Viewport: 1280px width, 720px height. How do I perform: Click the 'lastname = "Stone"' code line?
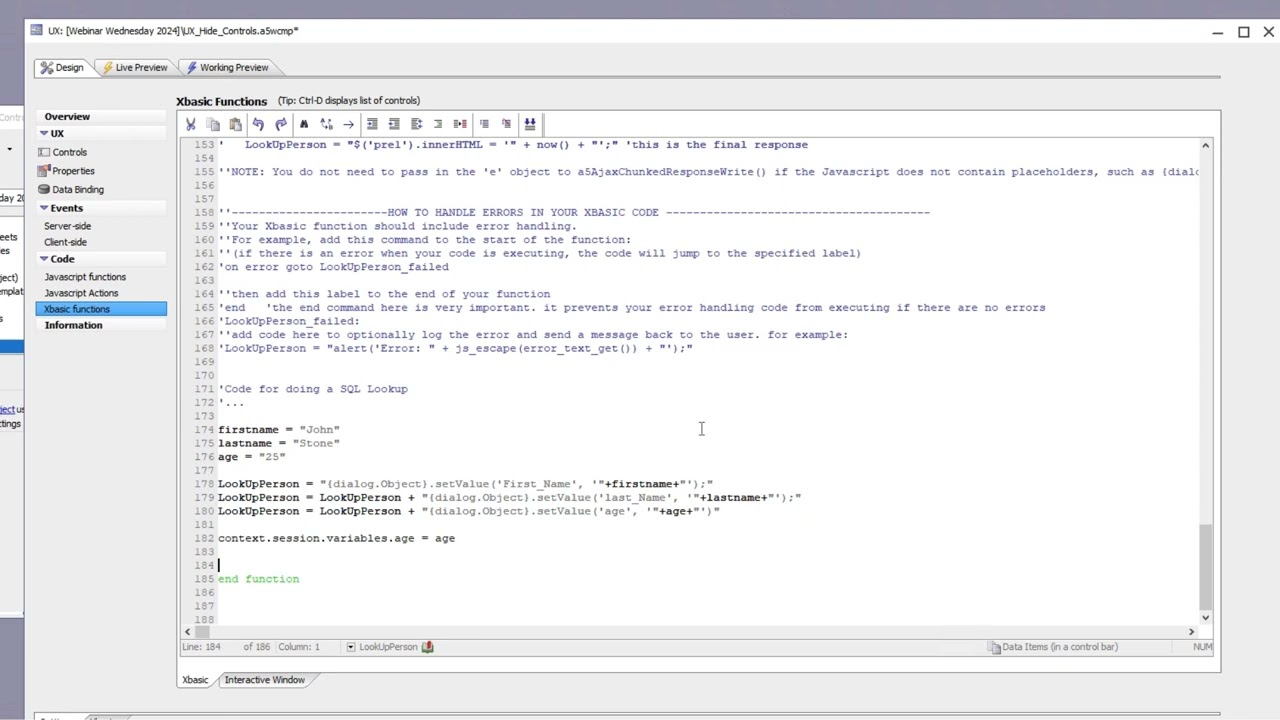click(279, 443)
